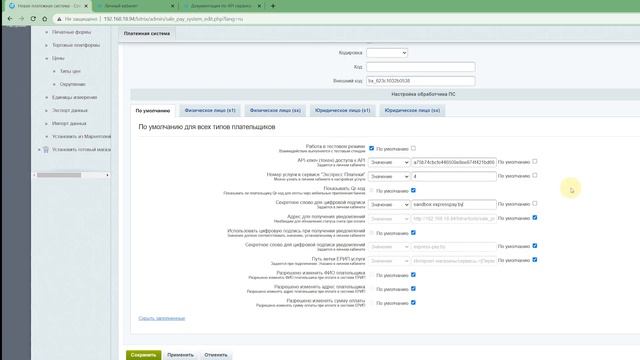Image resolution: width=640 pixels, height=360 pixels.
Task: Click the sandbox.expresspay.by secret word field
Action: (454, 204)
